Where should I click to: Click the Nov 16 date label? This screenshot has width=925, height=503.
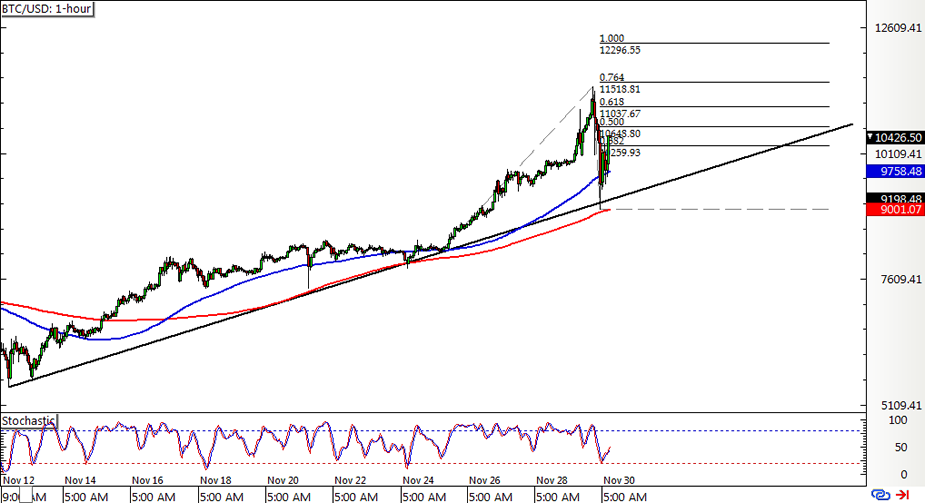pos(147,480)
